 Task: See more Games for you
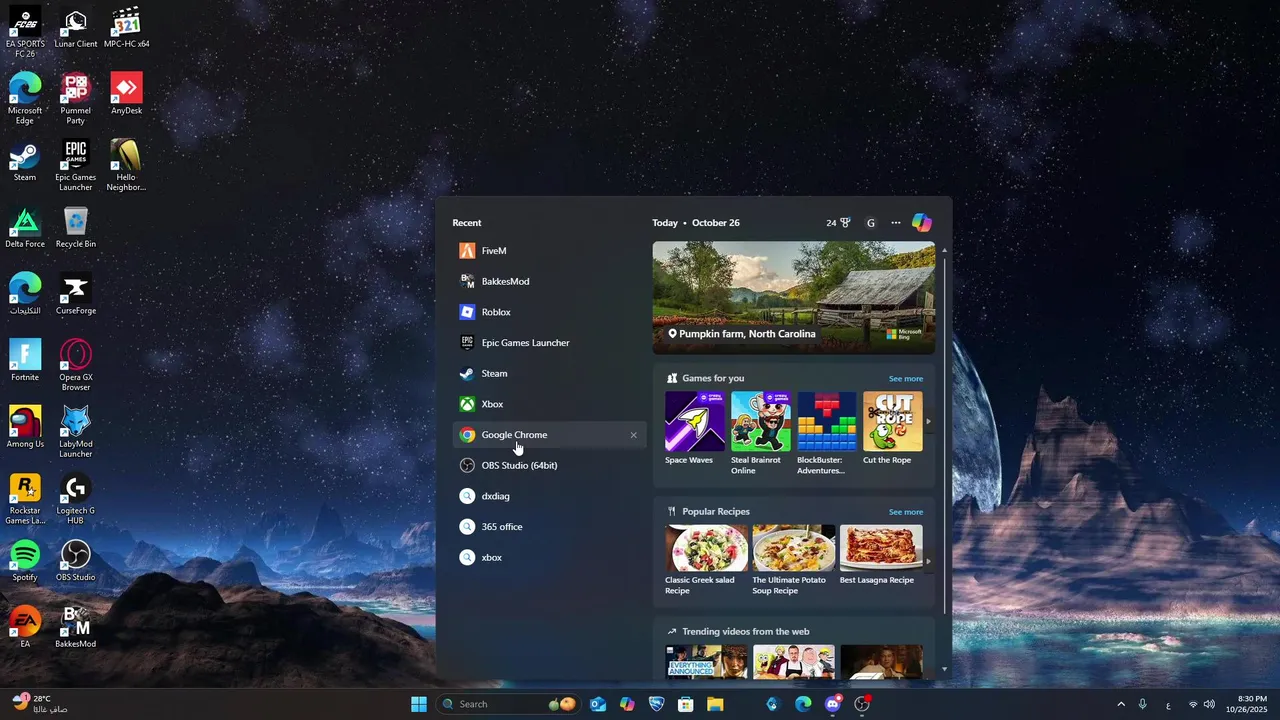pos(906,379)
